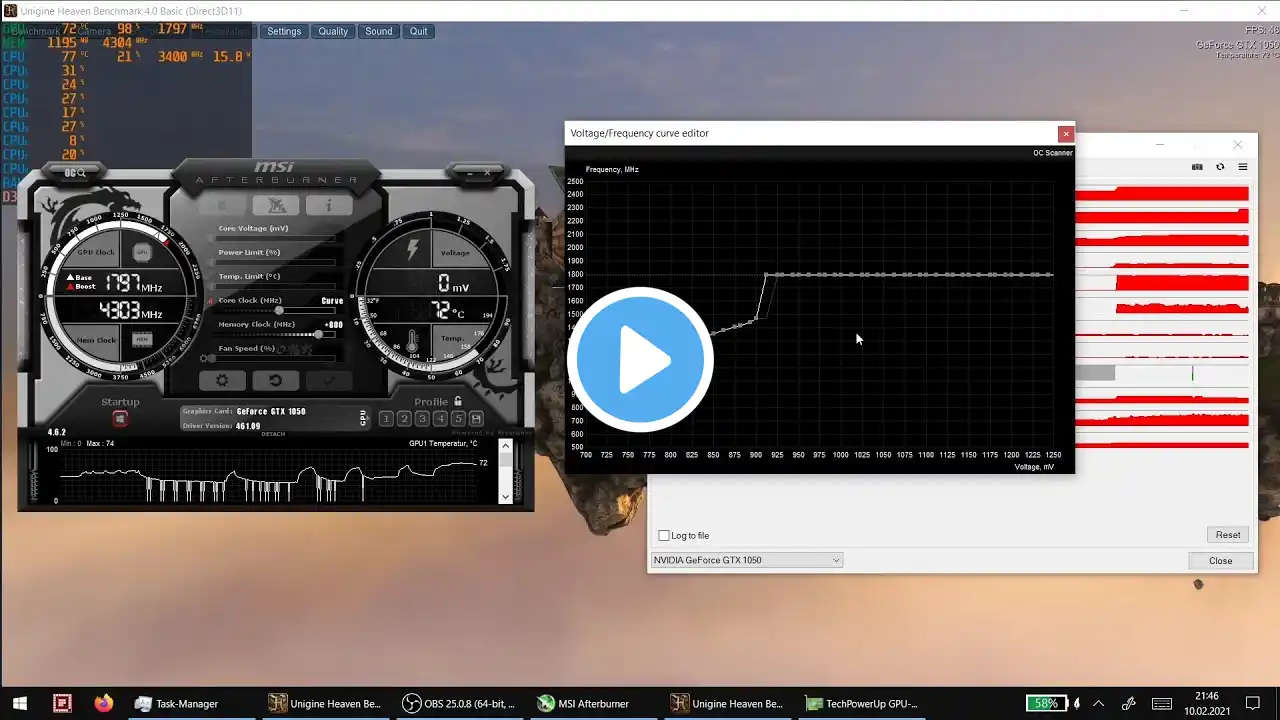Select Afterburner profile slot 5
1280x720 pixels.
pos(458,418)
